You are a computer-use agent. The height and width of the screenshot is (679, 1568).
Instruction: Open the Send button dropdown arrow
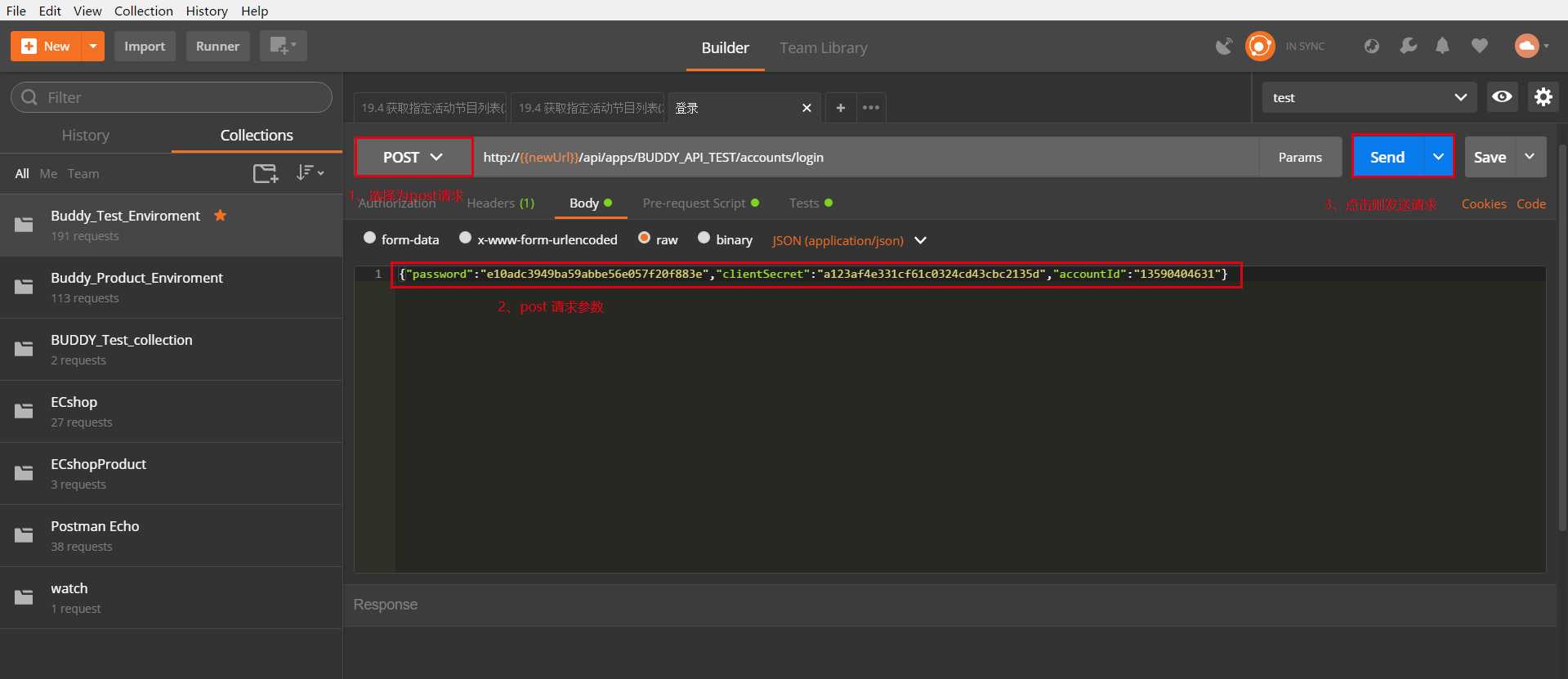(x=1438, y=157)
